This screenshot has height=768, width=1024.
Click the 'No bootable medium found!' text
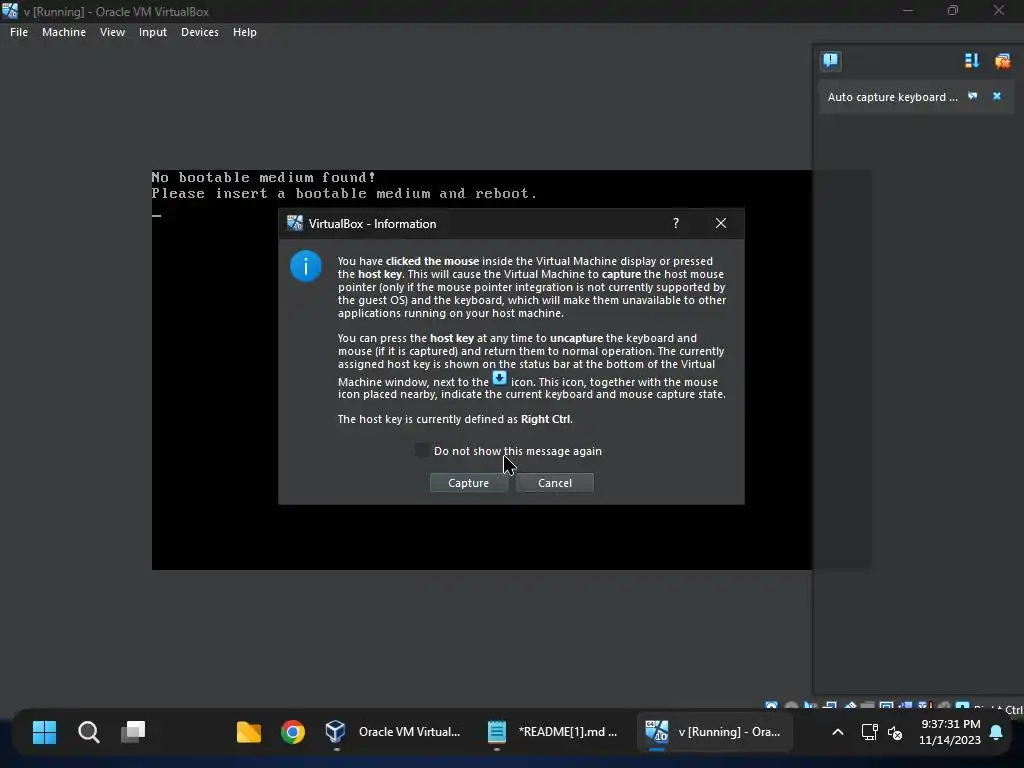point(264,177)
